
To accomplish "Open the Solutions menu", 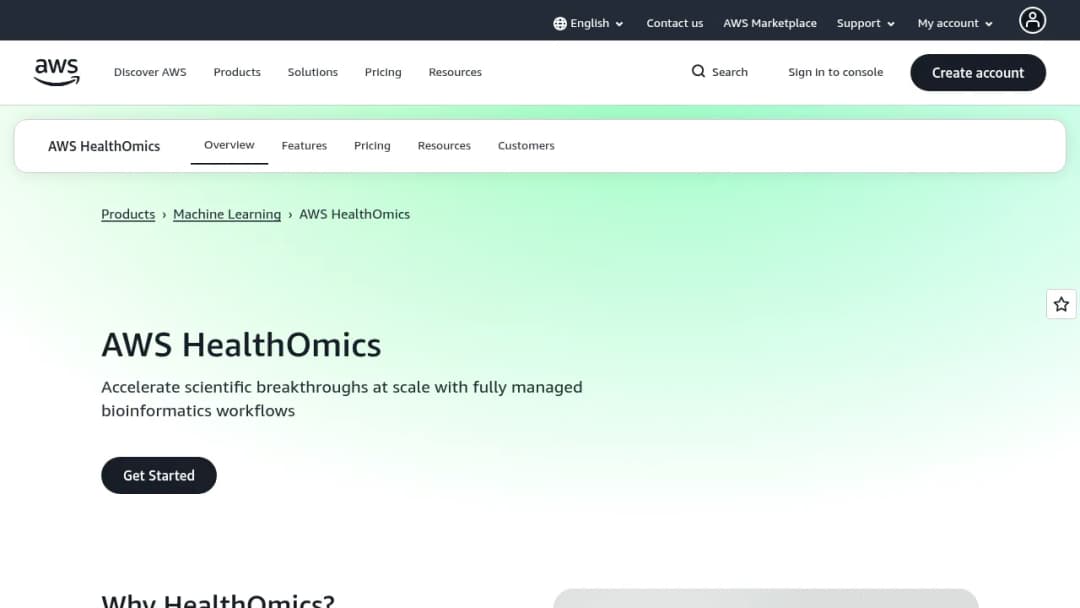I will tap(313, 72).
